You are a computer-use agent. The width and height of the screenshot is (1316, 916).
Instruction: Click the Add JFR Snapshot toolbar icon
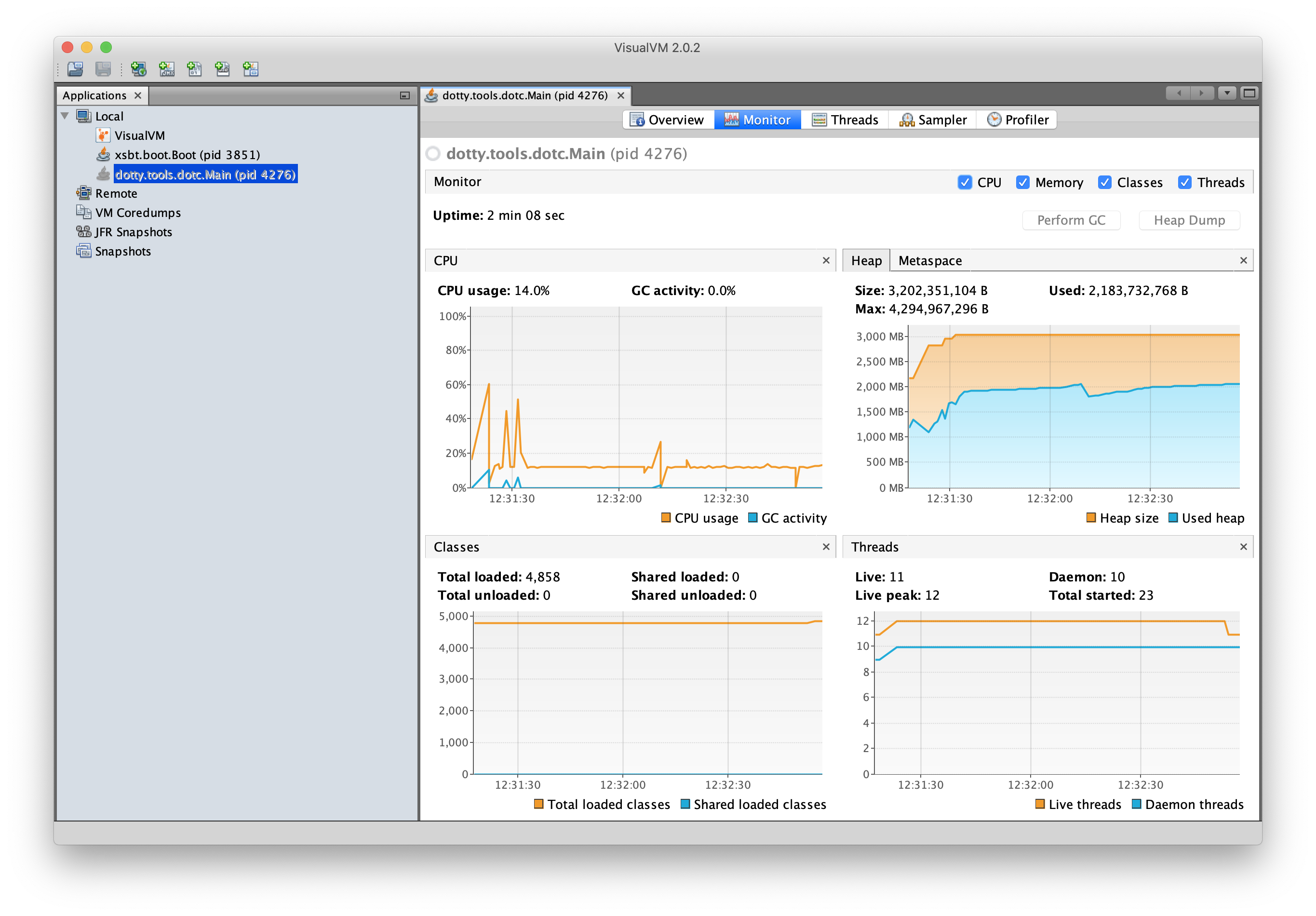tap(222, 69)
